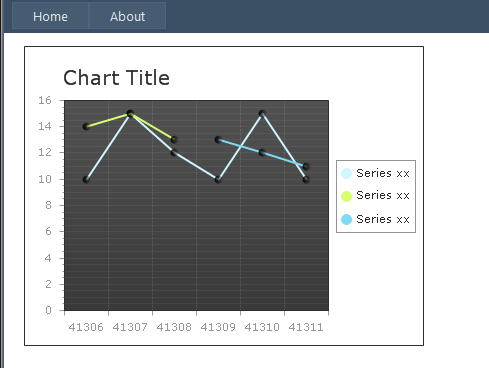Click the pale blue legend swatch
The width and height of the screenshot is (489, 368).
(347, 174)
